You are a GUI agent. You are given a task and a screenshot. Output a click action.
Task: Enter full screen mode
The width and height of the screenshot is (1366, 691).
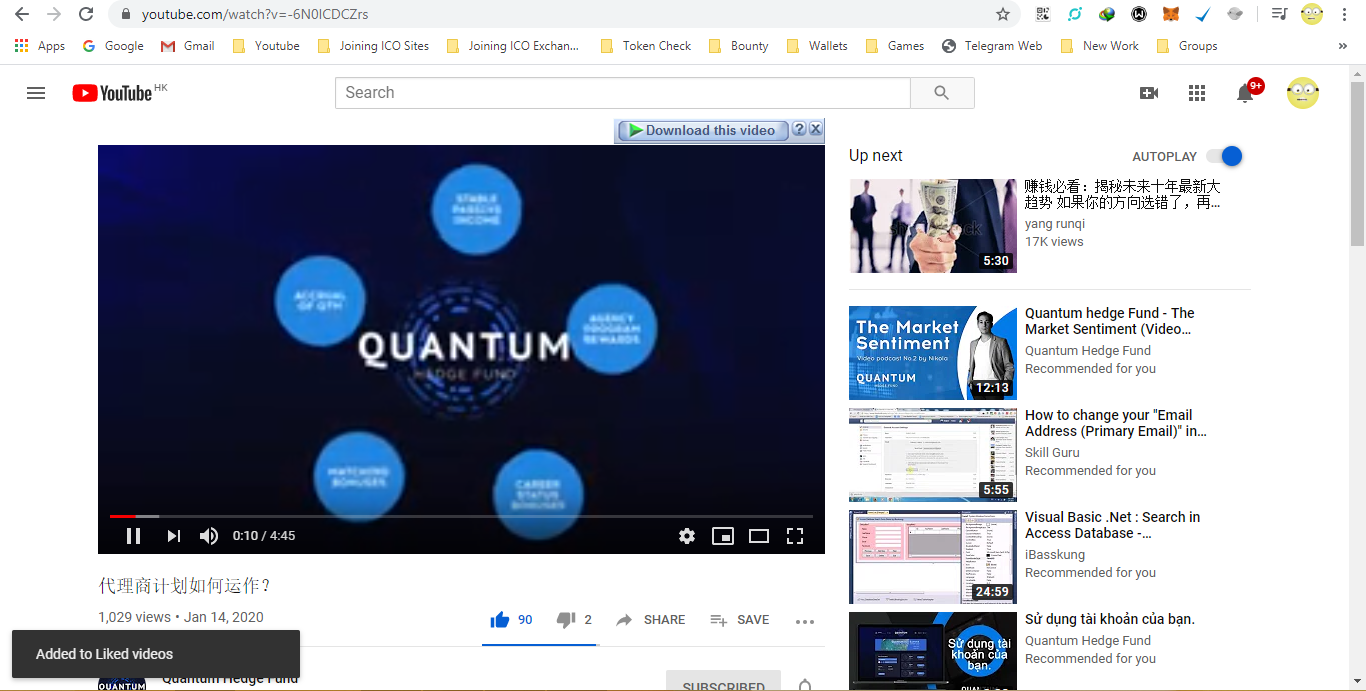coord(795,536)
